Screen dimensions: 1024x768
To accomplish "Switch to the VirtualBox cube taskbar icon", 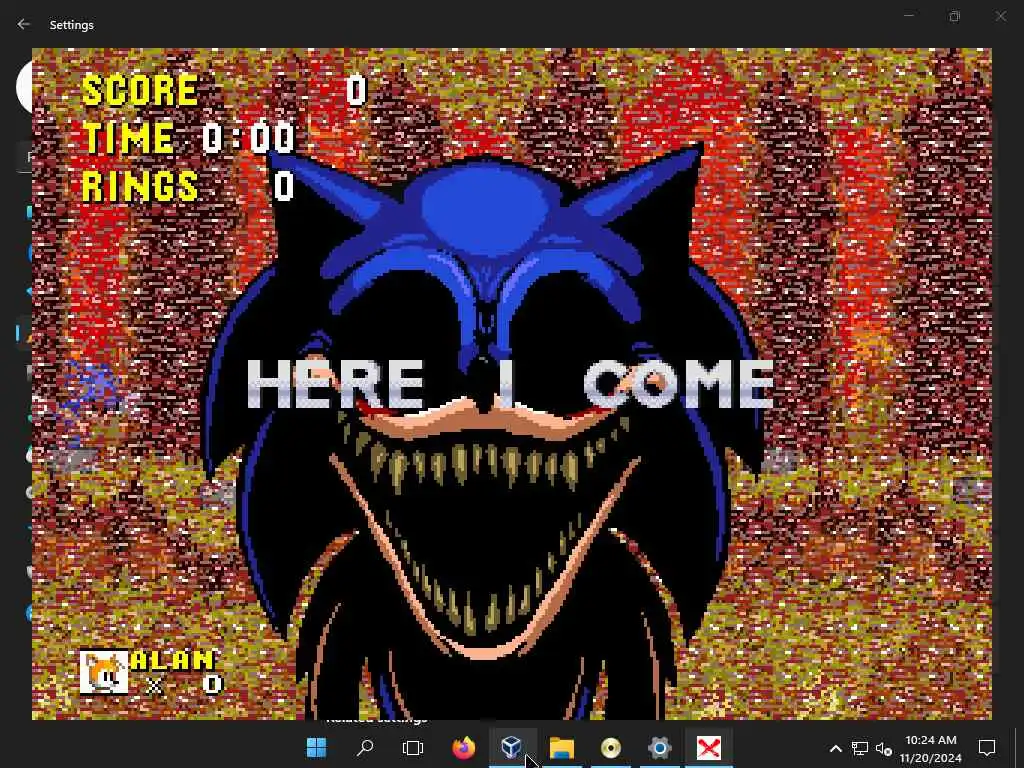I will (512, 747).
